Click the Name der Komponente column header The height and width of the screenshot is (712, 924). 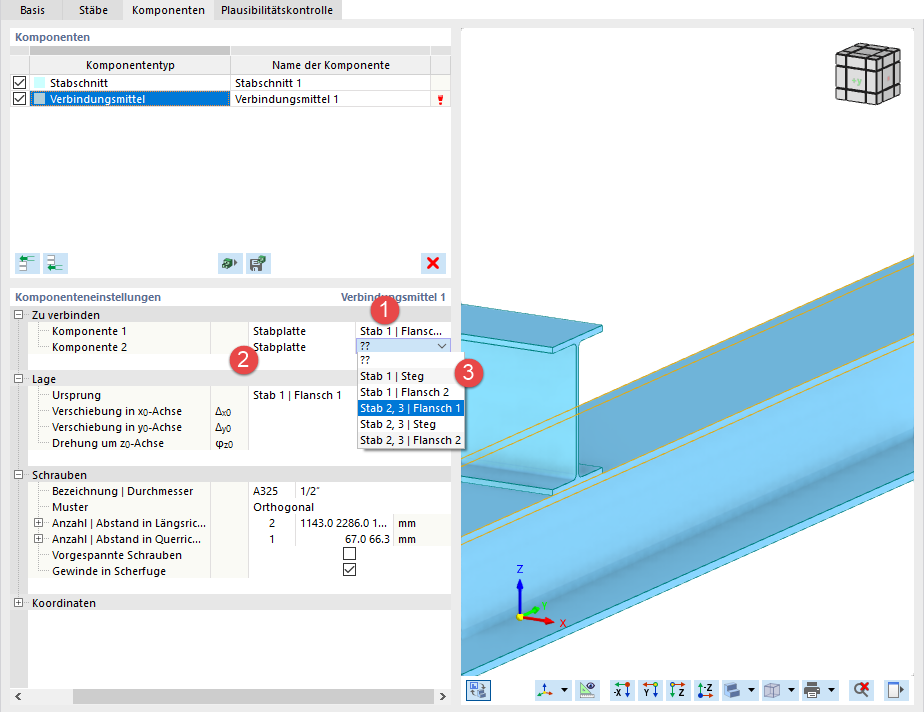[x=331, y=65]
